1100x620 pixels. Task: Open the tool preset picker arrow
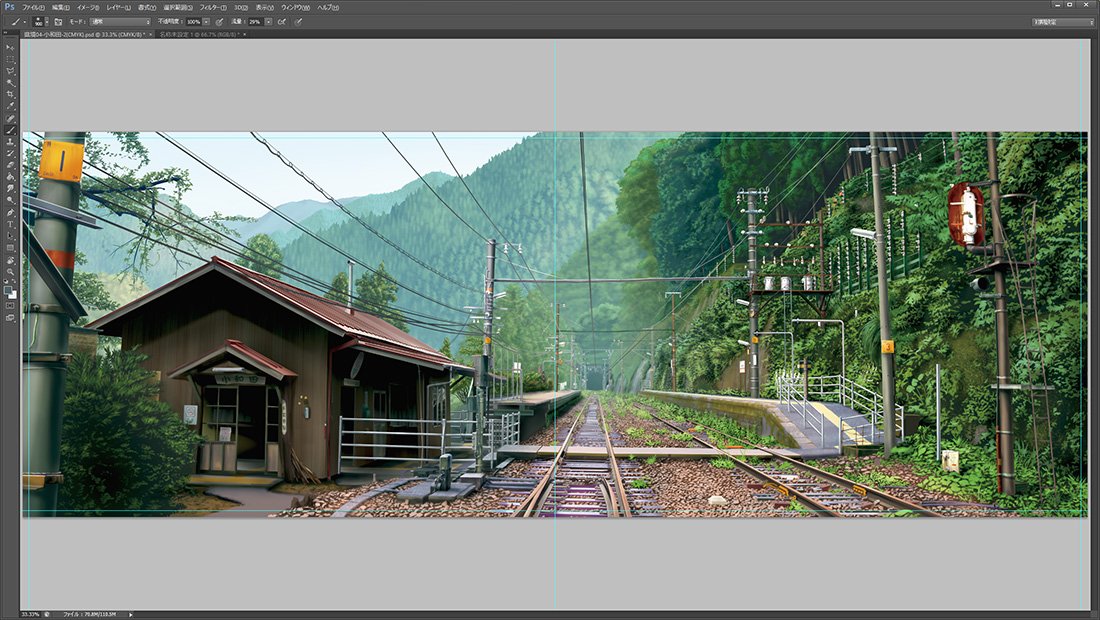[x=25, y=22]
